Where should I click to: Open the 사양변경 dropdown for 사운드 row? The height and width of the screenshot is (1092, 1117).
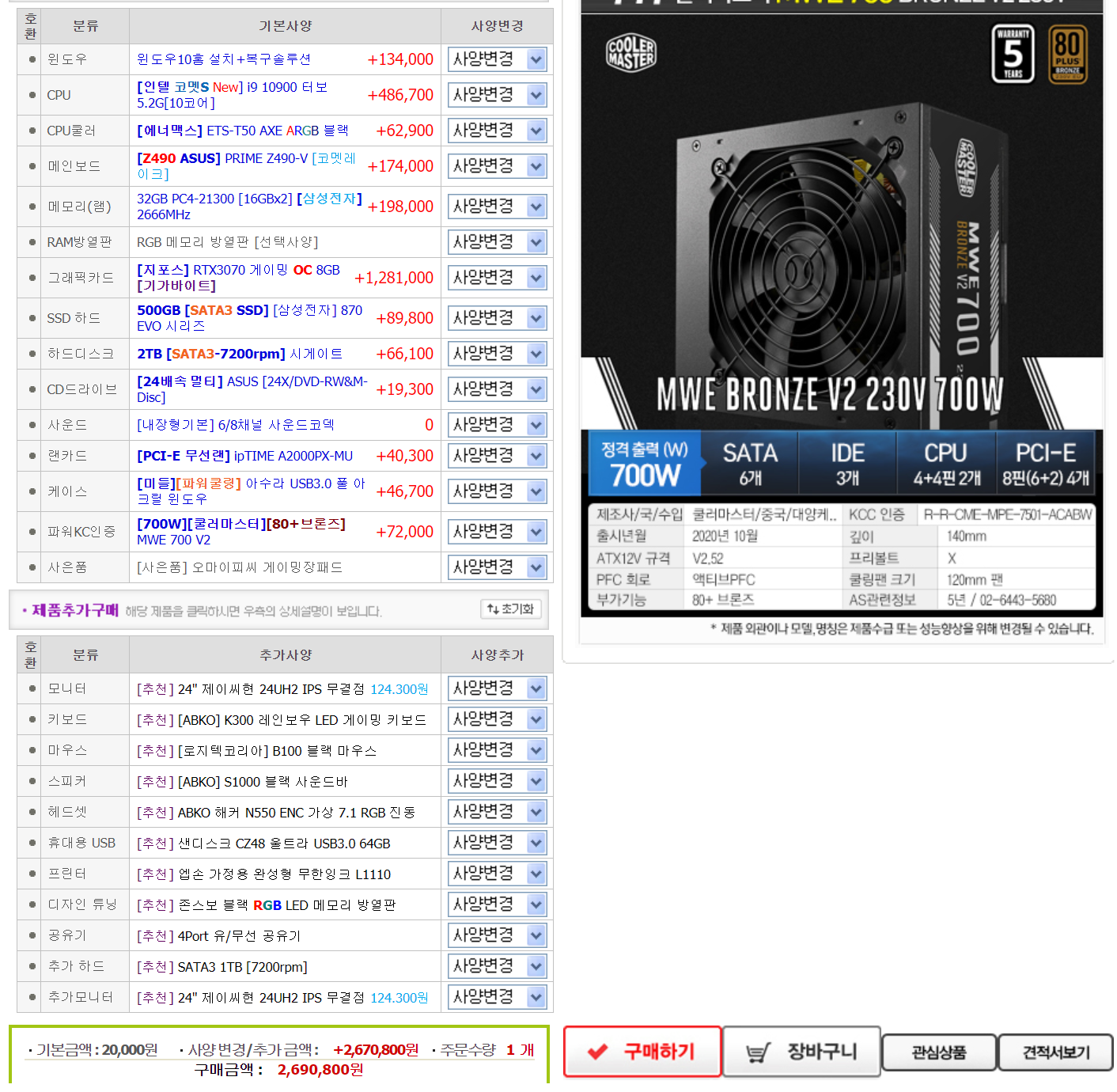point(498,425)
